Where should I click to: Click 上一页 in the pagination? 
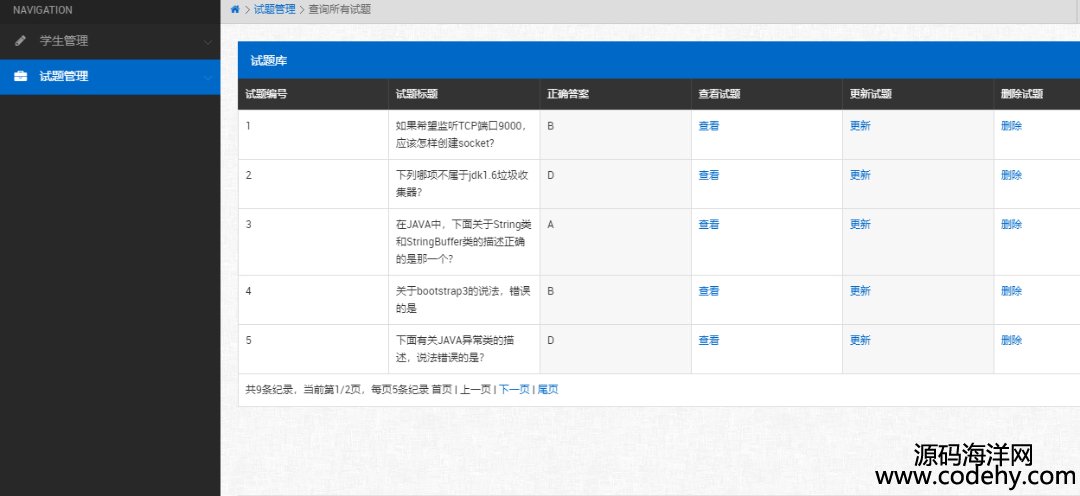point(475,389)
